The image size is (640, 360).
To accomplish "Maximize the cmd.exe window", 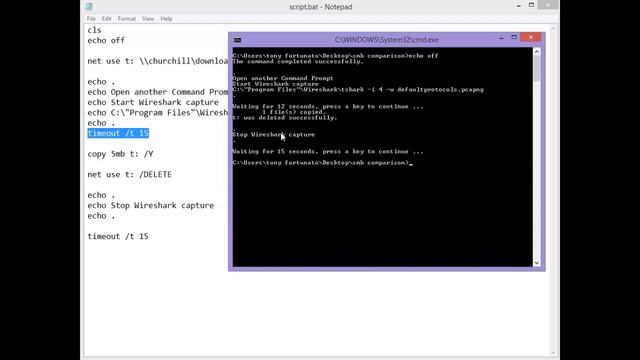I will [x=514, y=38].
